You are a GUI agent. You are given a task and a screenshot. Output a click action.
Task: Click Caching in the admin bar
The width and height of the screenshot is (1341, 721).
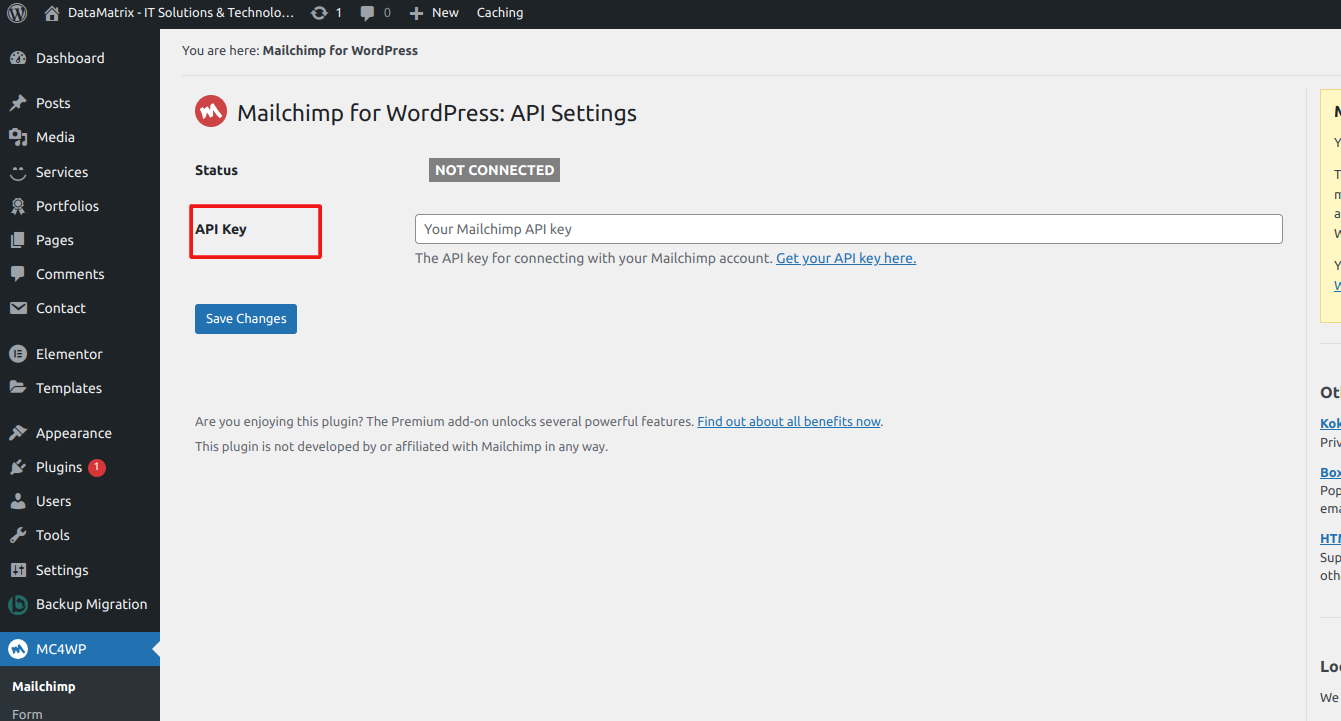pyautogui.click(x=500, y=13)
